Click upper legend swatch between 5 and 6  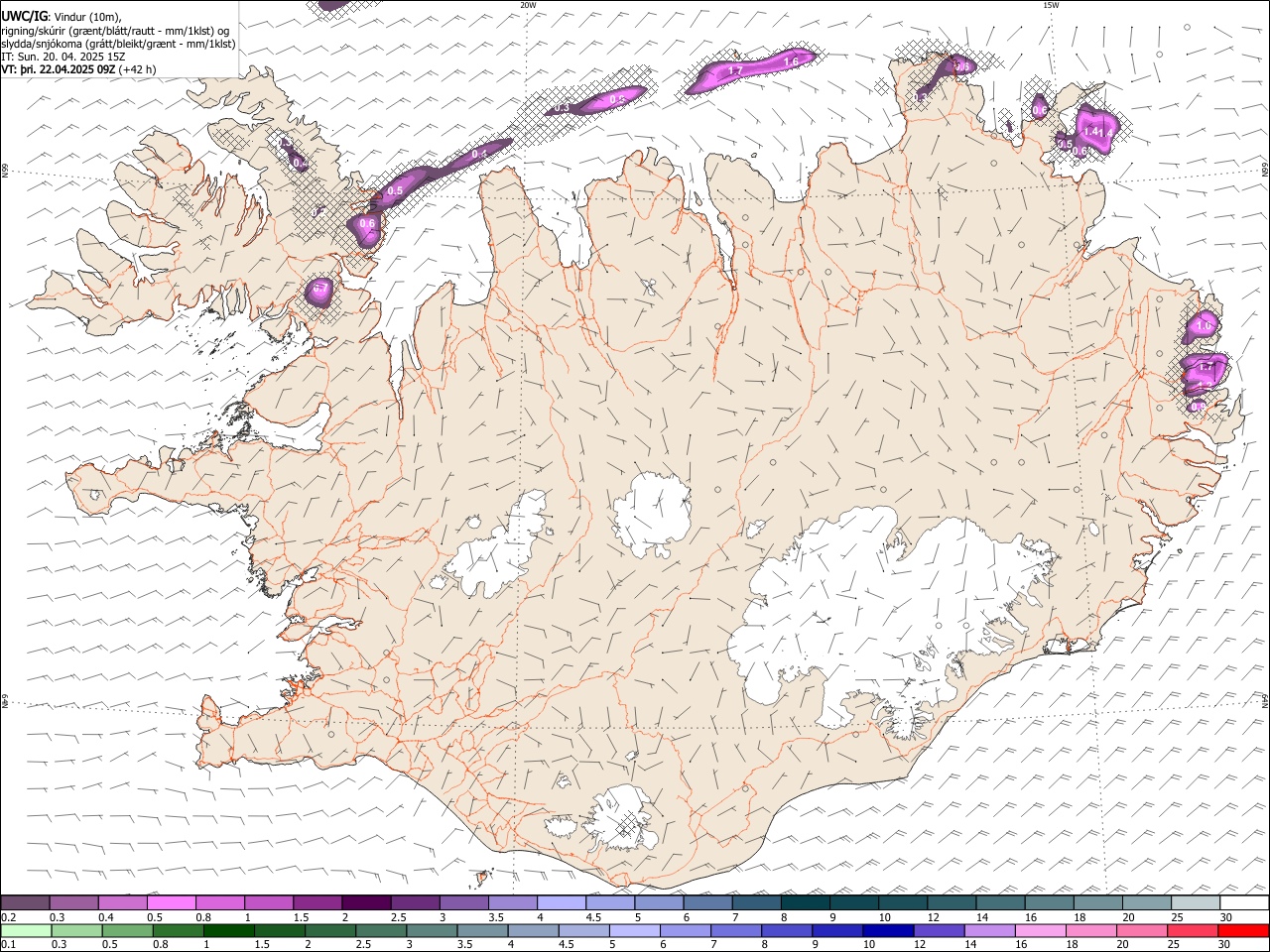tap(658, 902)
